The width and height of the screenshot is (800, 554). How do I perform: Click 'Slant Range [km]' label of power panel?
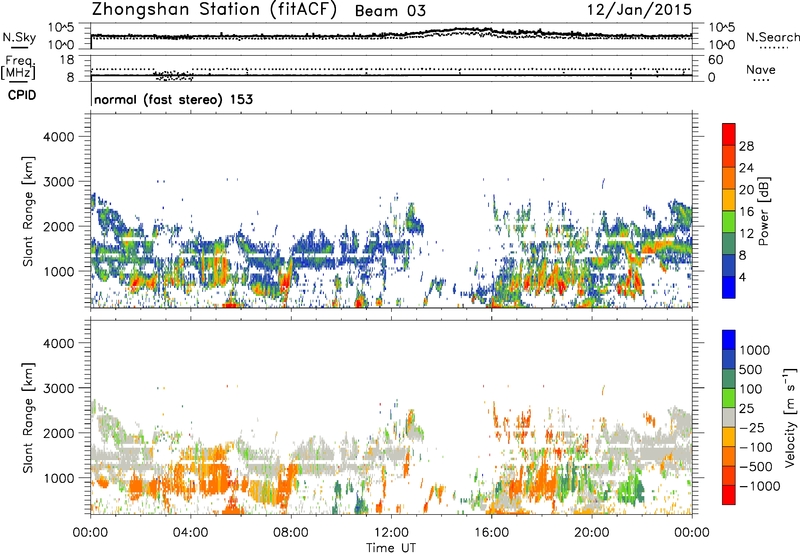(28, 211)
